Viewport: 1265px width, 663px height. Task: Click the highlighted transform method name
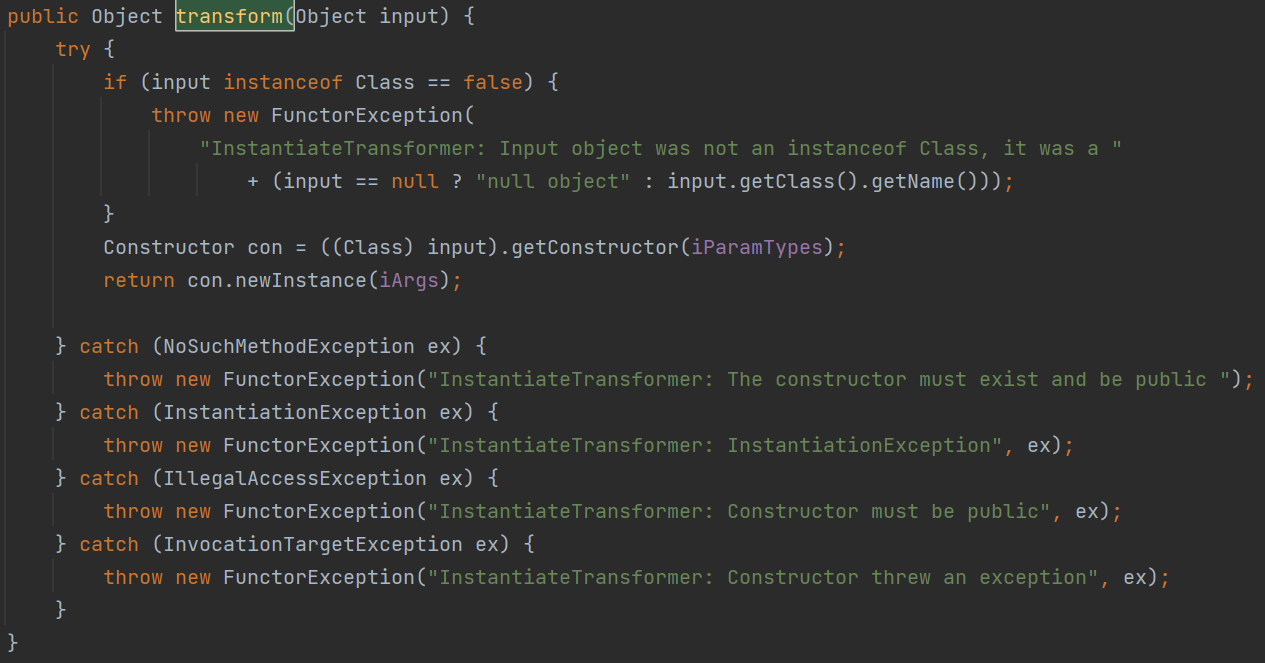[x=234, y=17]
